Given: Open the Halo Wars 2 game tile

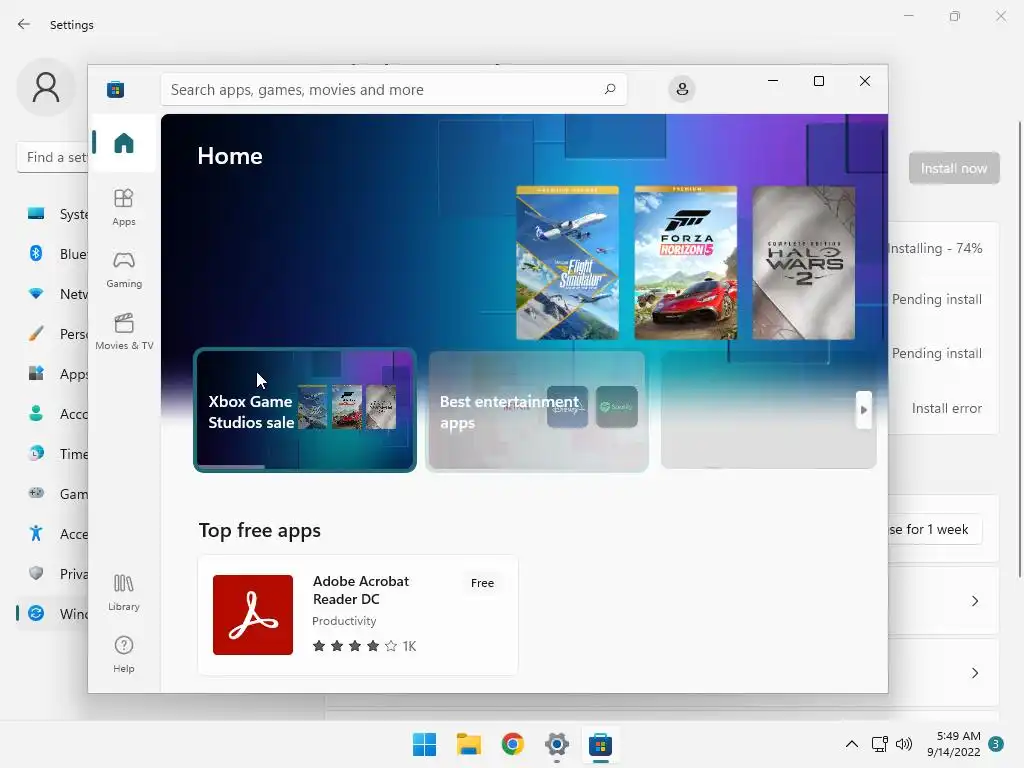Looking at the screenshot, I should pyautogui.click(x=803, y=263).
